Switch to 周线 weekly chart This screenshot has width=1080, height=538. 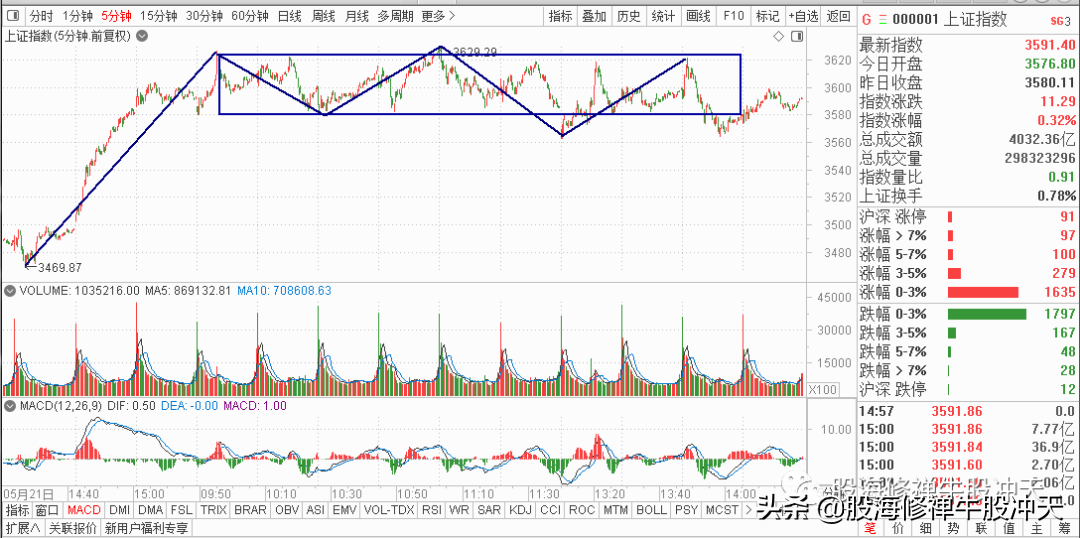point(323,16)
